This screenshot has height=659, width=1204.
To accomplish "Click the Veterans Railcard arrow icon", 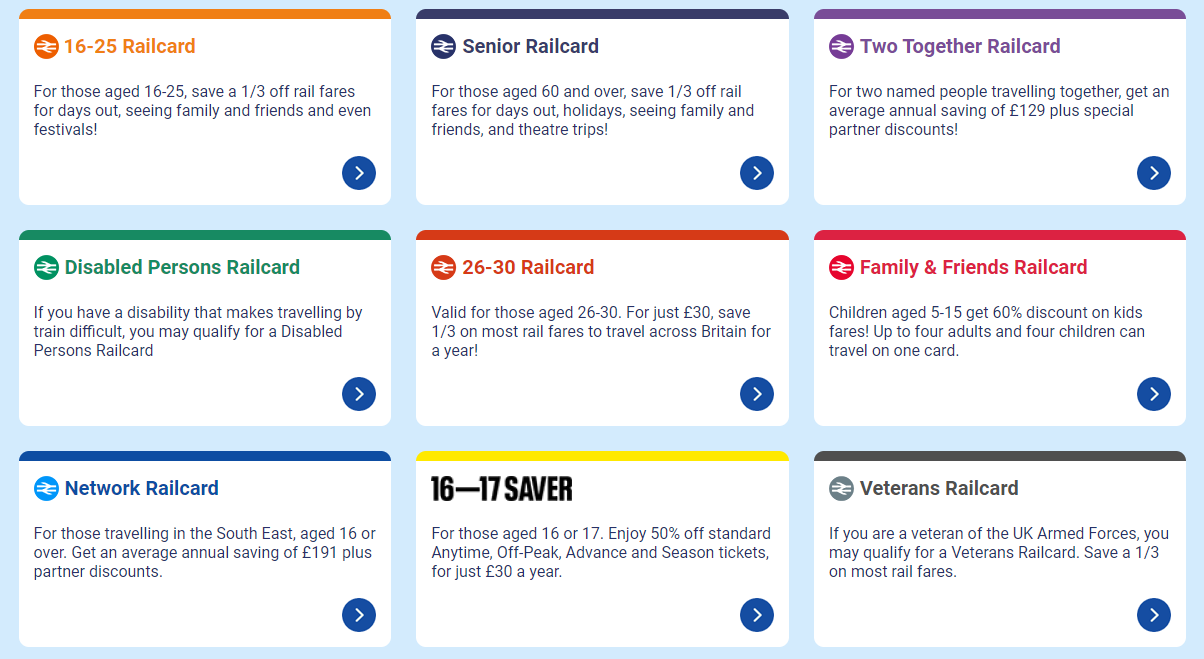I will tap(1154, 615).
